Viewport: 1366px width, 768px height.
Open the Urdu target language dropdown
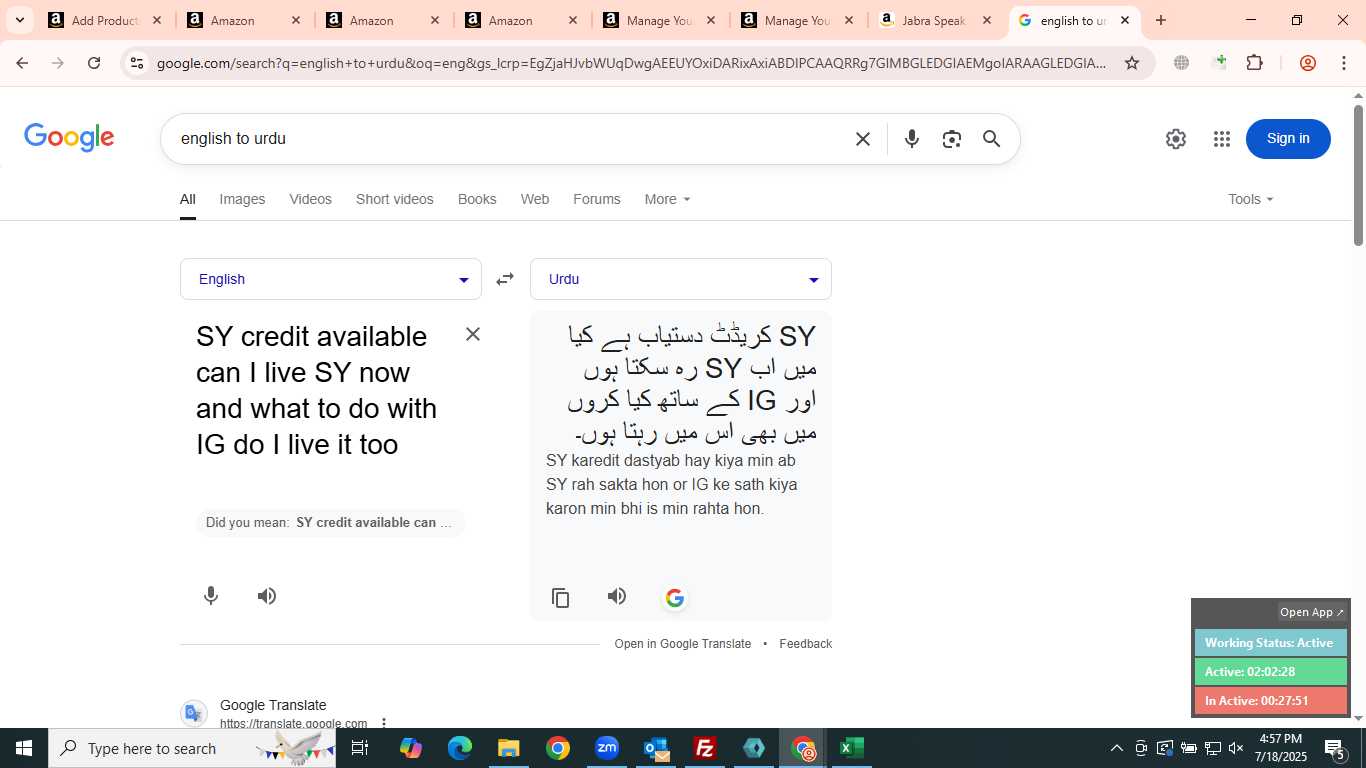click(681, 279)
